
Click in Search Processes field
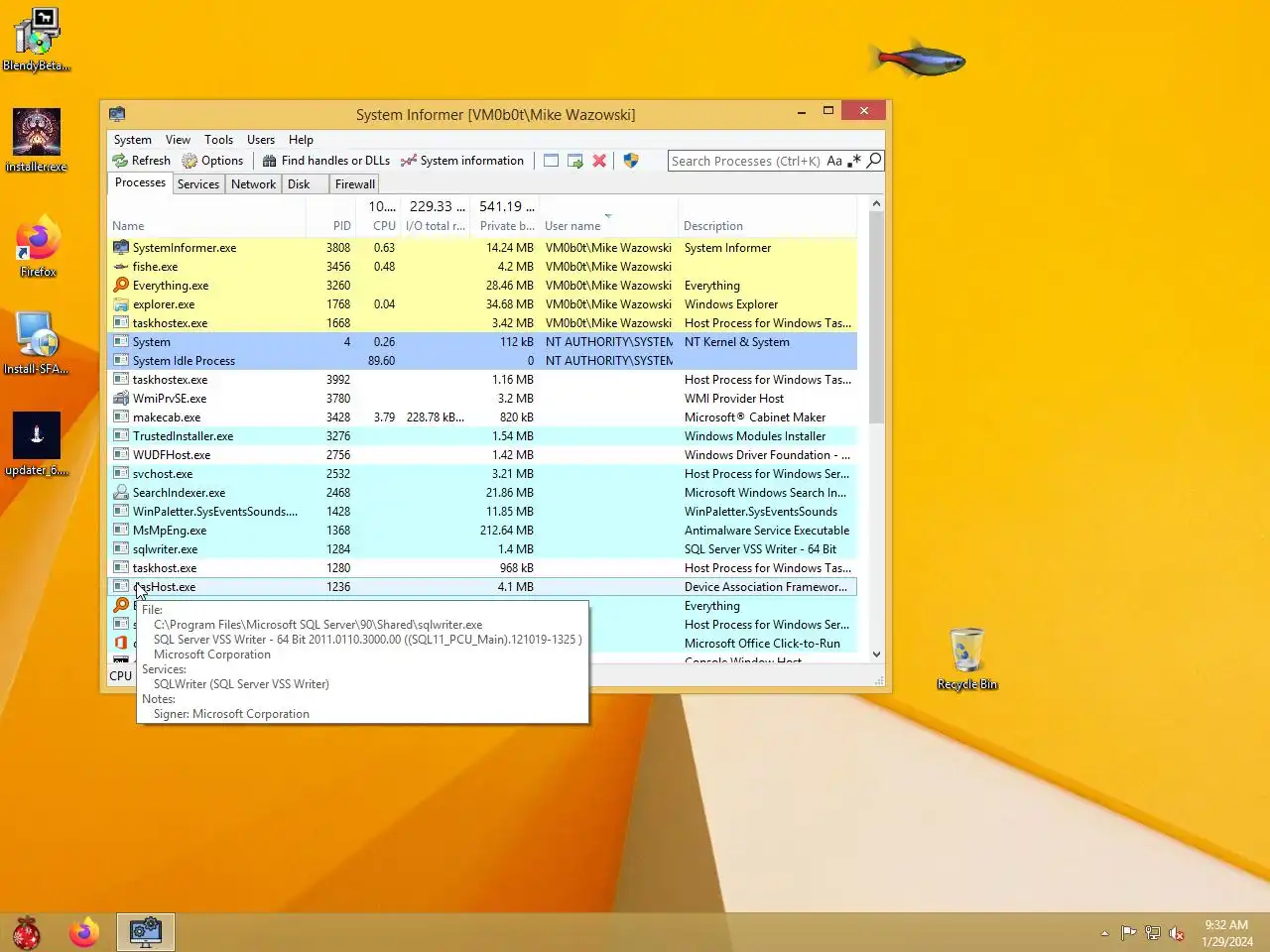click(x=746, y=161)
